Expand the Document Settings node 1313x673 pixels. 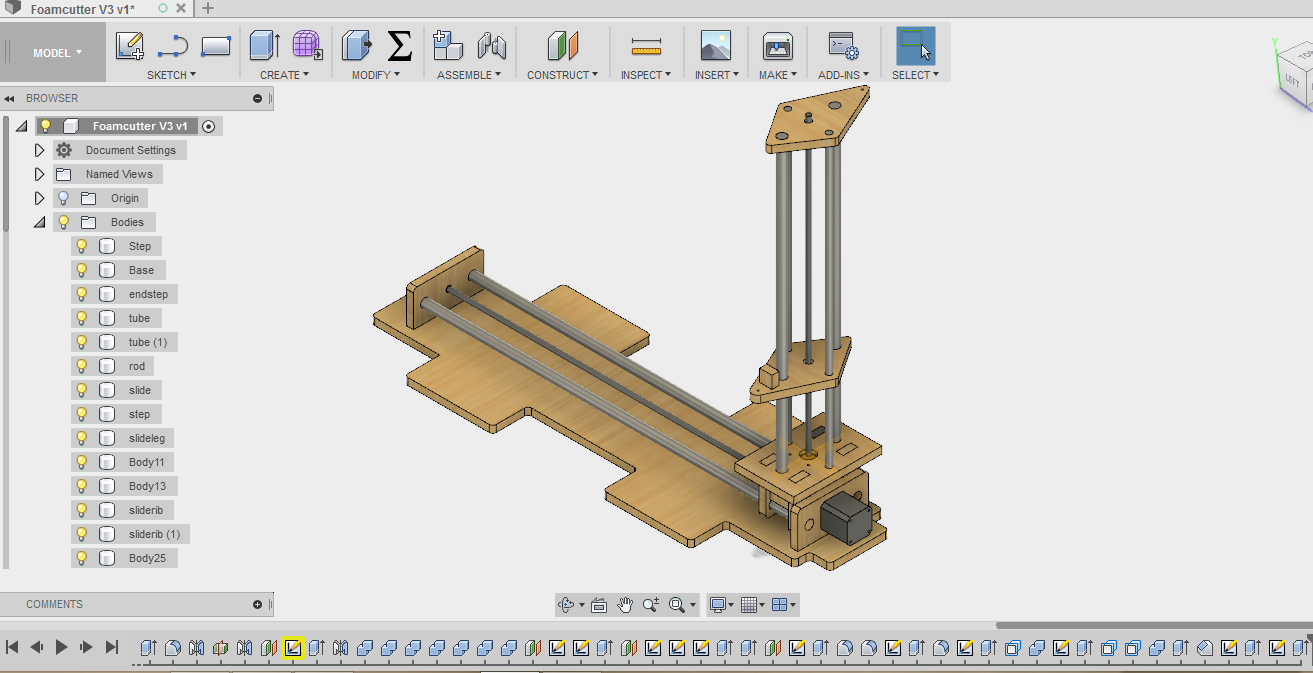click(39, 149)
